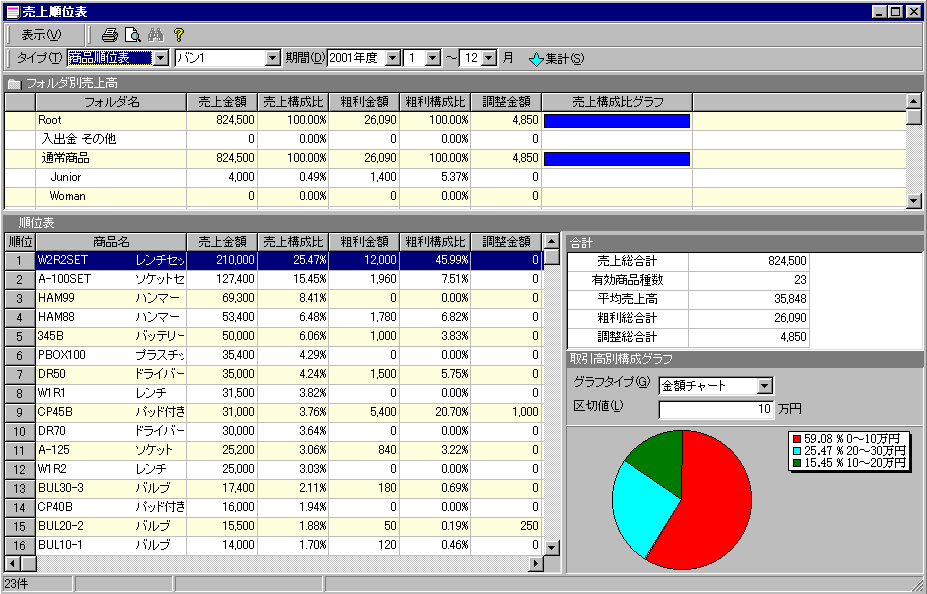Select the BUL20-2 product cell
This screenshot has width=927, height=594.
pos(111,526)
